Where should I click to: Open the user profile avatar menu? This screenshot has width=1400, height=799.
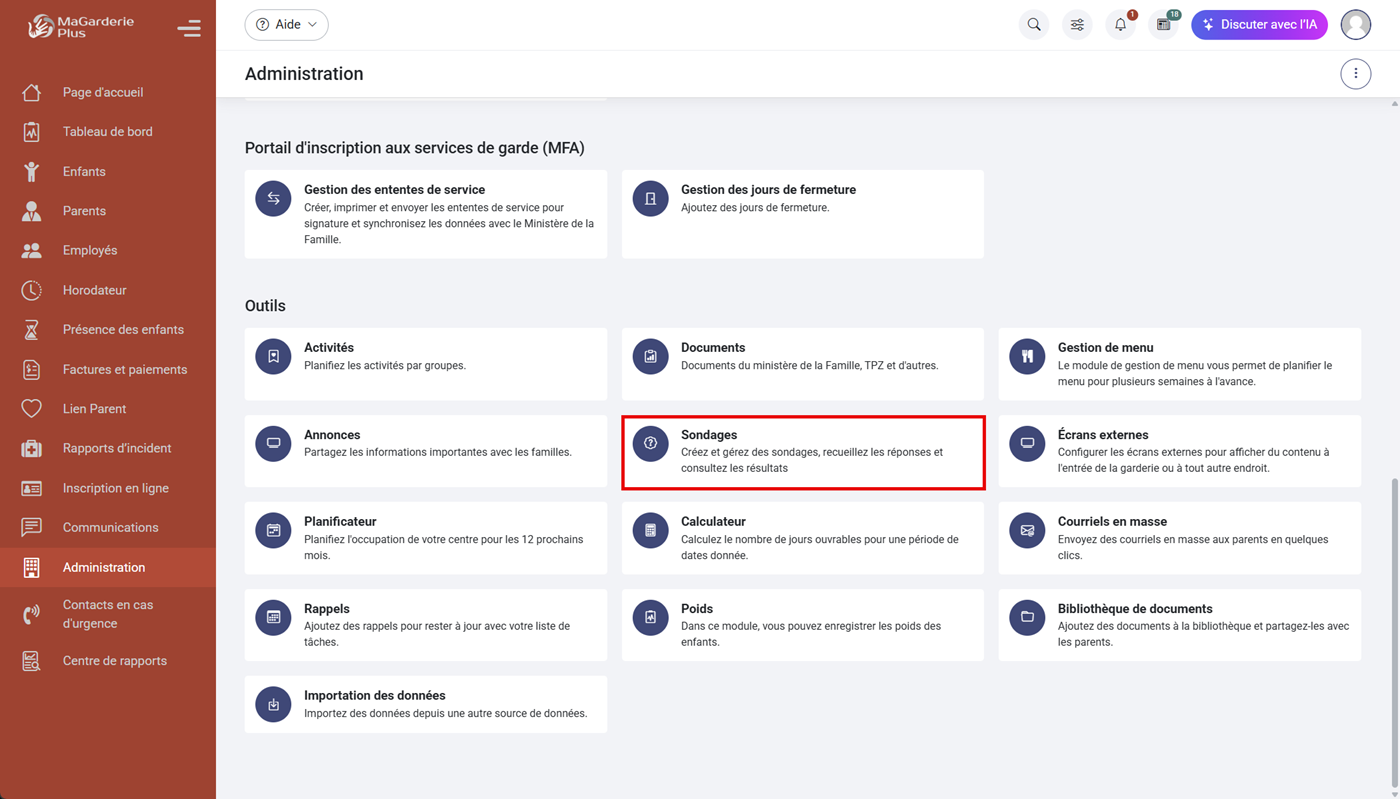click(x=1355, y=25)
